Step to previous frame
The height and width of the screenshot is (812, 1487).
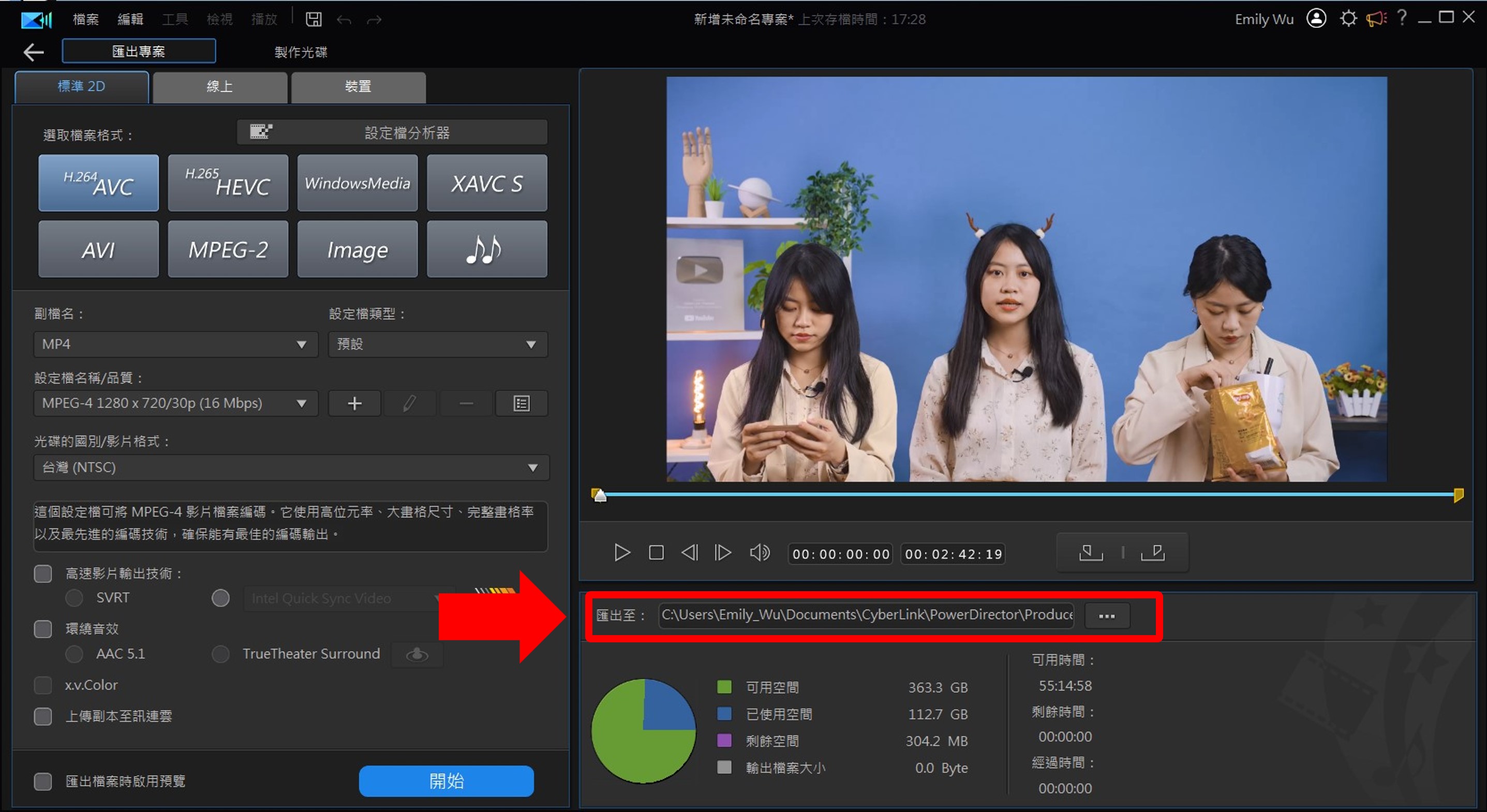[689, 553]
